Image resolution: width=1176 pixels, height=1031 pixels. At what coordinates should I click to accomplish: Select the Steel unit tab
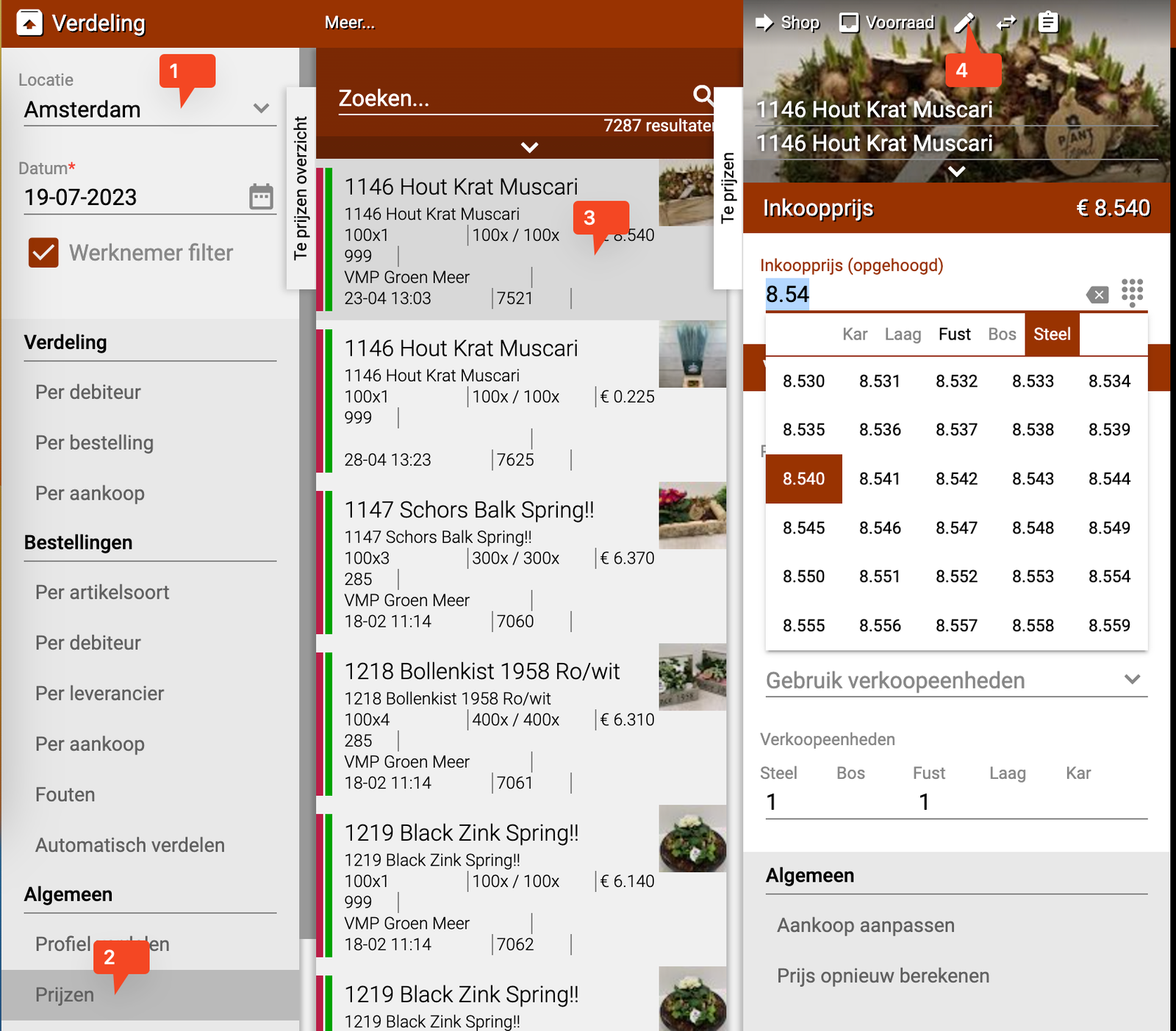(x=1052, y=334)
